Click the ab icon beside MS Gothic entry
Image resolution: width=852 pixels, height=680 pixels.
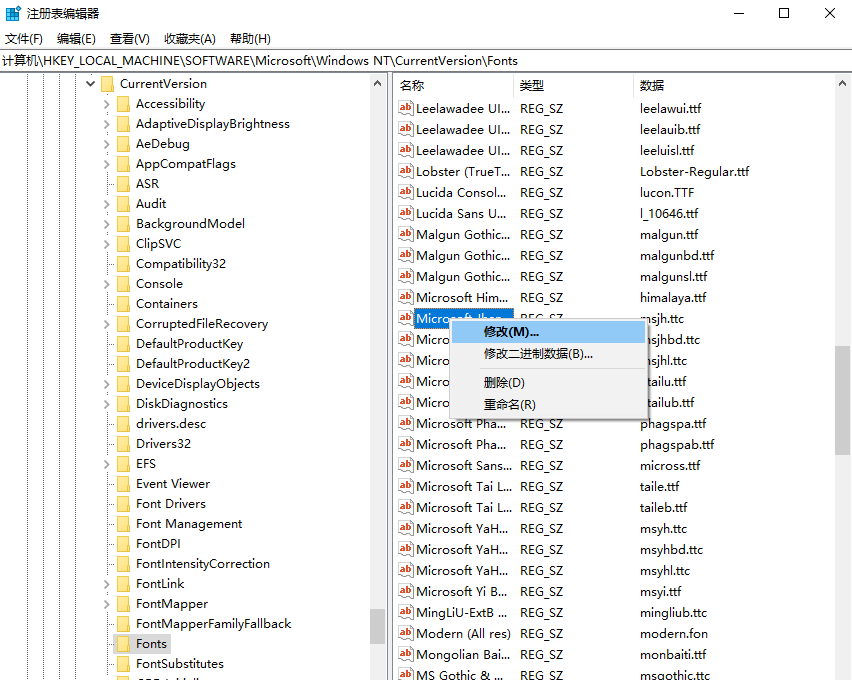pyautogui.click(x=405, y=675)
